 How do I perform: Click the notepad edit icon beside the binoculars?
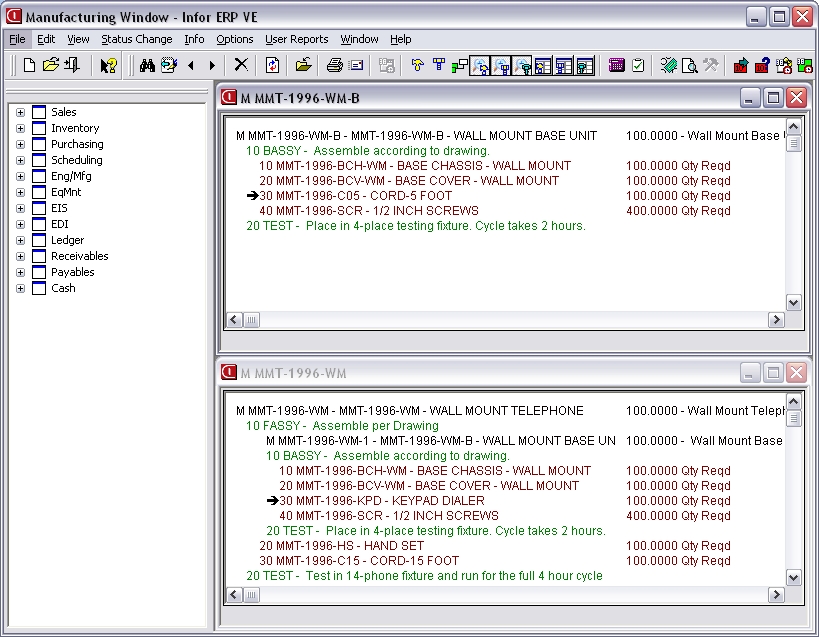point(169,65)
